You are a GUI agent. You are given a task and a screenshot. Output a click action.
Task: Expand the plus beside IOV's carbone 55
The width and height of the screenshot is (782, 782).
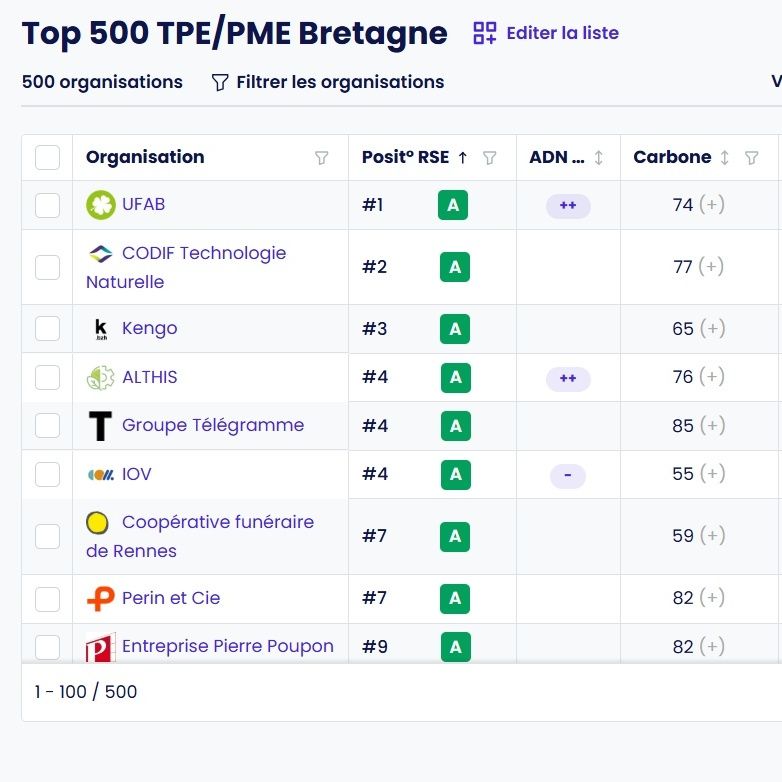tap(711, 474)
